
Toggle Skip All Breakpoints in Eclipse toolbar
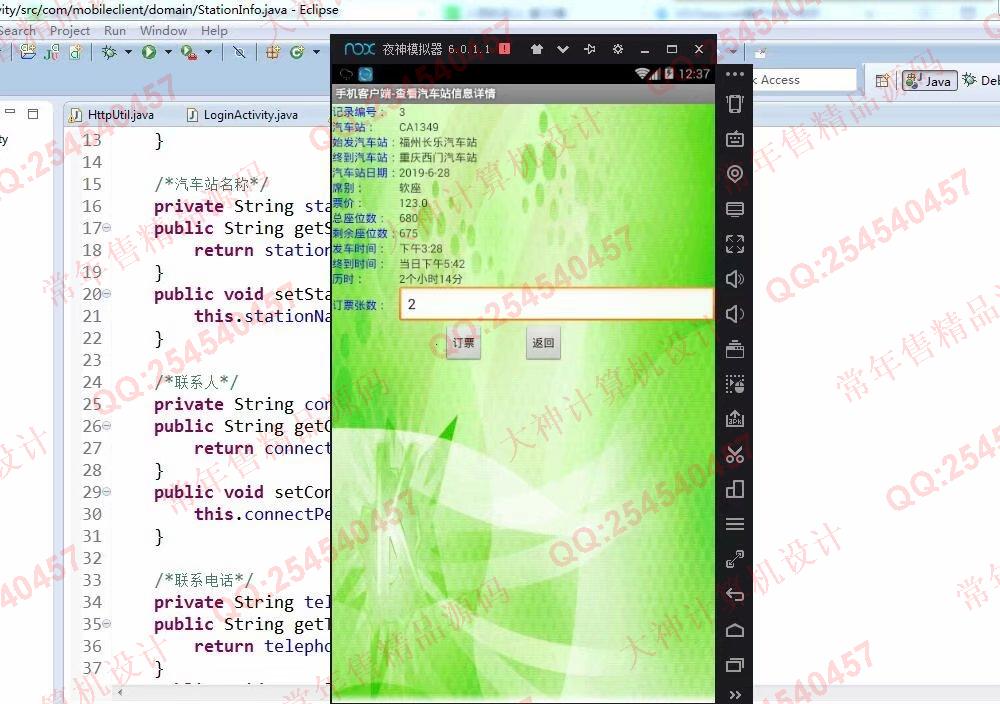239,52
